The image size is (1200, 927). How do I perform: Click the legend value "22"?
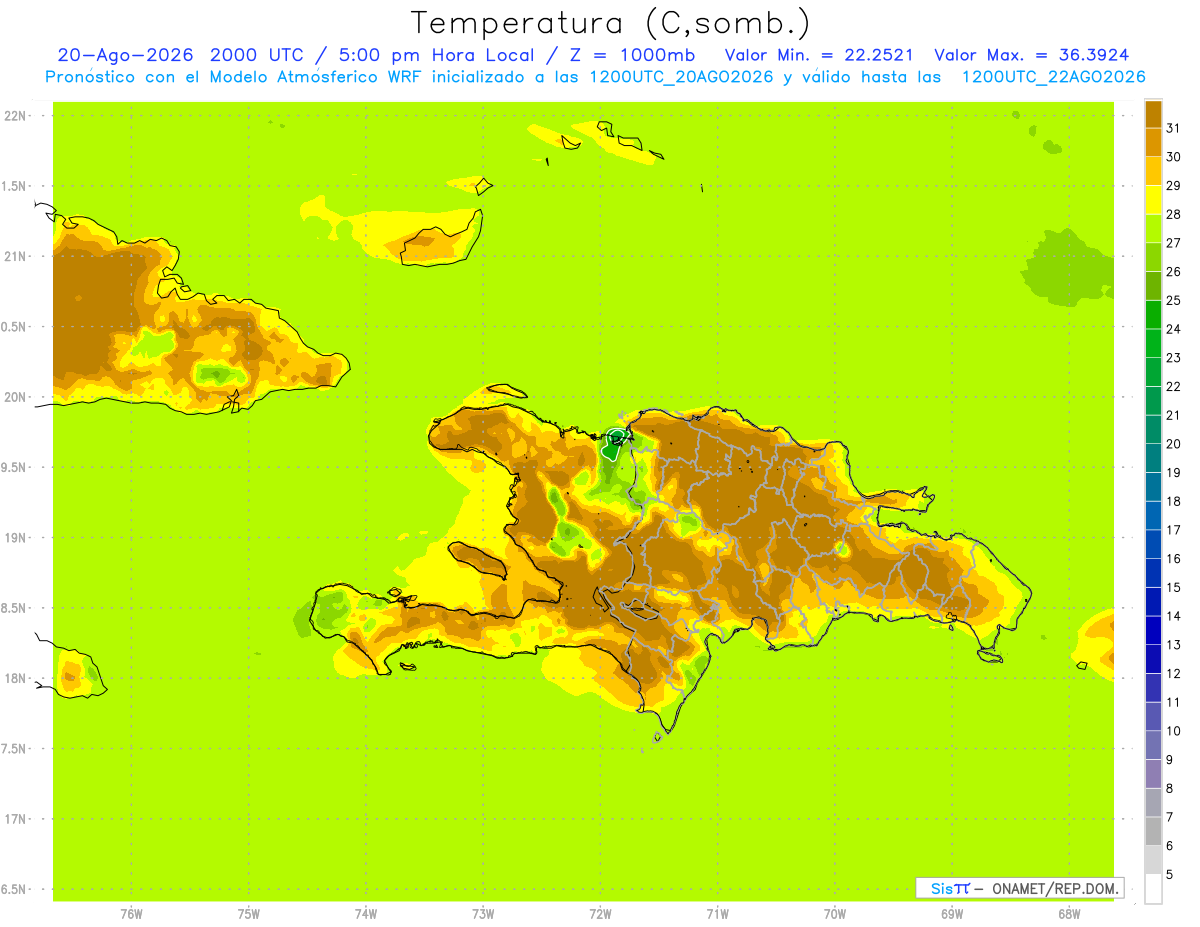pyautogui.click(x=1174, y=386)
